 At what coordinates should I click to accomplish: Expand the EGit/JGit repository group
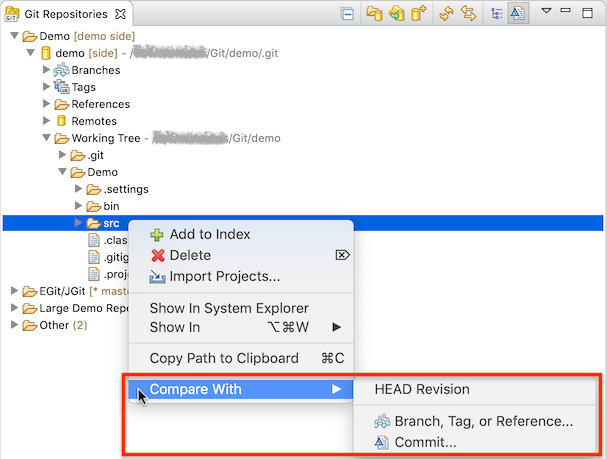[14, 291]
